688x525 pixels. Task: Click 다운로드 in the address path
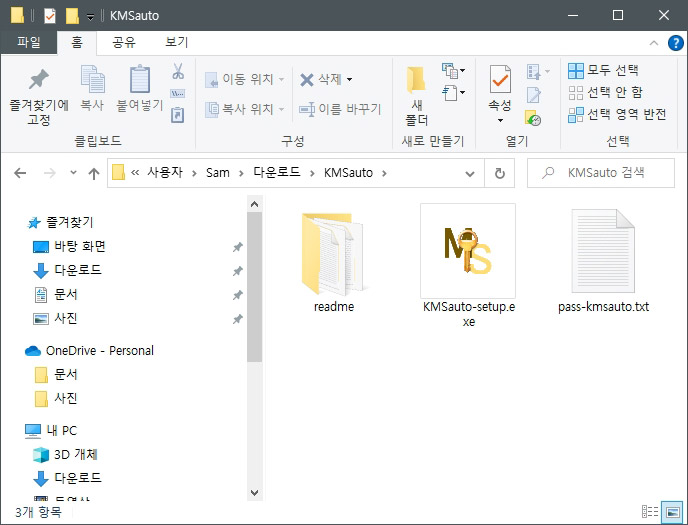(x=277, y=172)
